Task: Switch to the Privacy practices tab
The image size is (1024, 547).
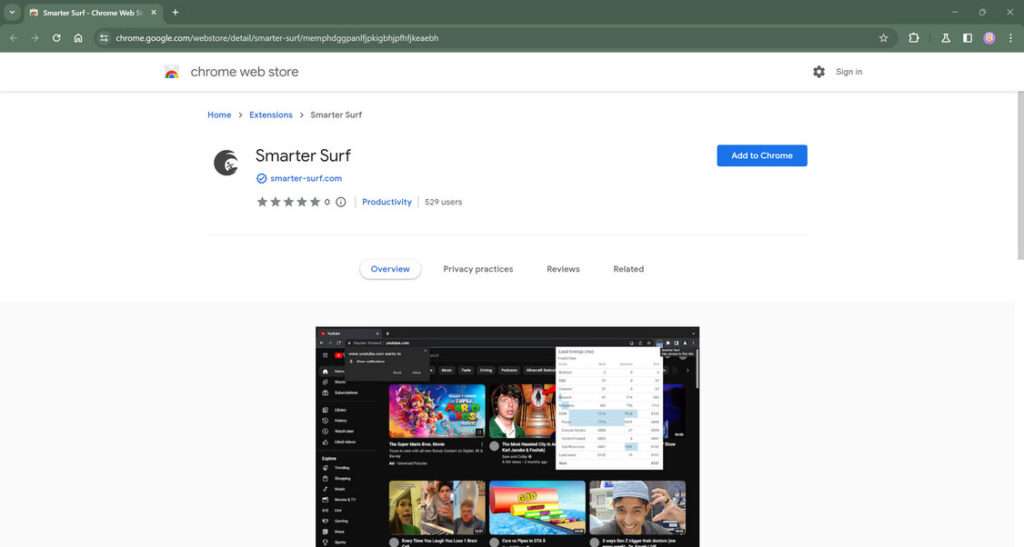Action: tap(478, 269)
